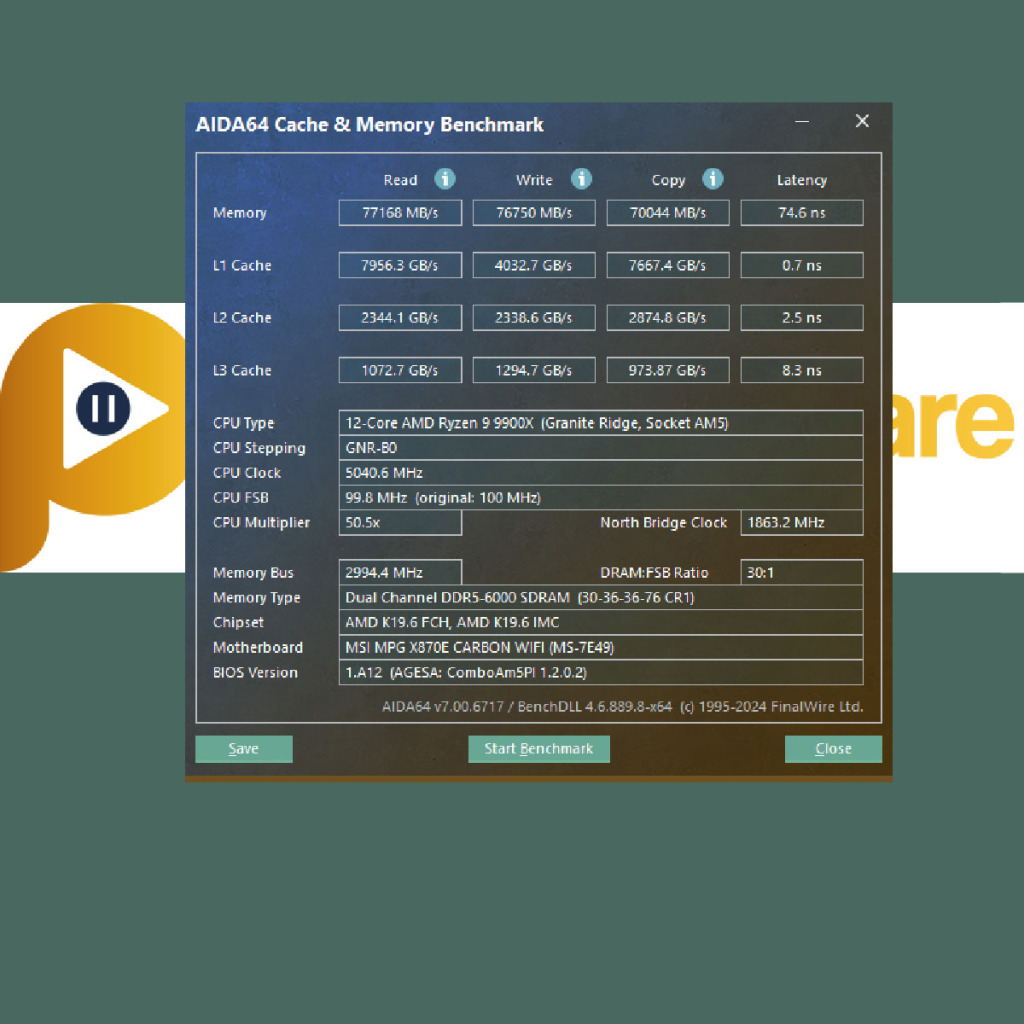Click the pause icon in the background logo
The height and width of the screenshot is (1024, 1024).
tap(103, 408)
